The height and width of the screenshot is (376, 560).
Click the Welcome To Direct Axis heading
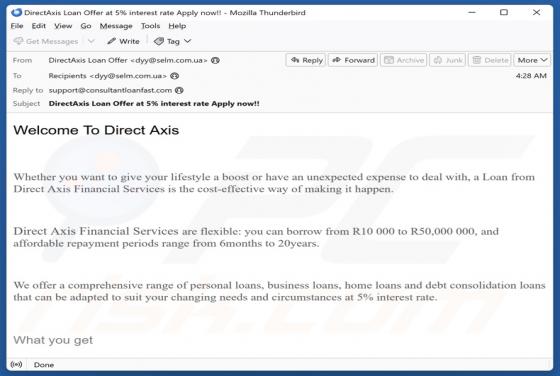pos(96,130)
